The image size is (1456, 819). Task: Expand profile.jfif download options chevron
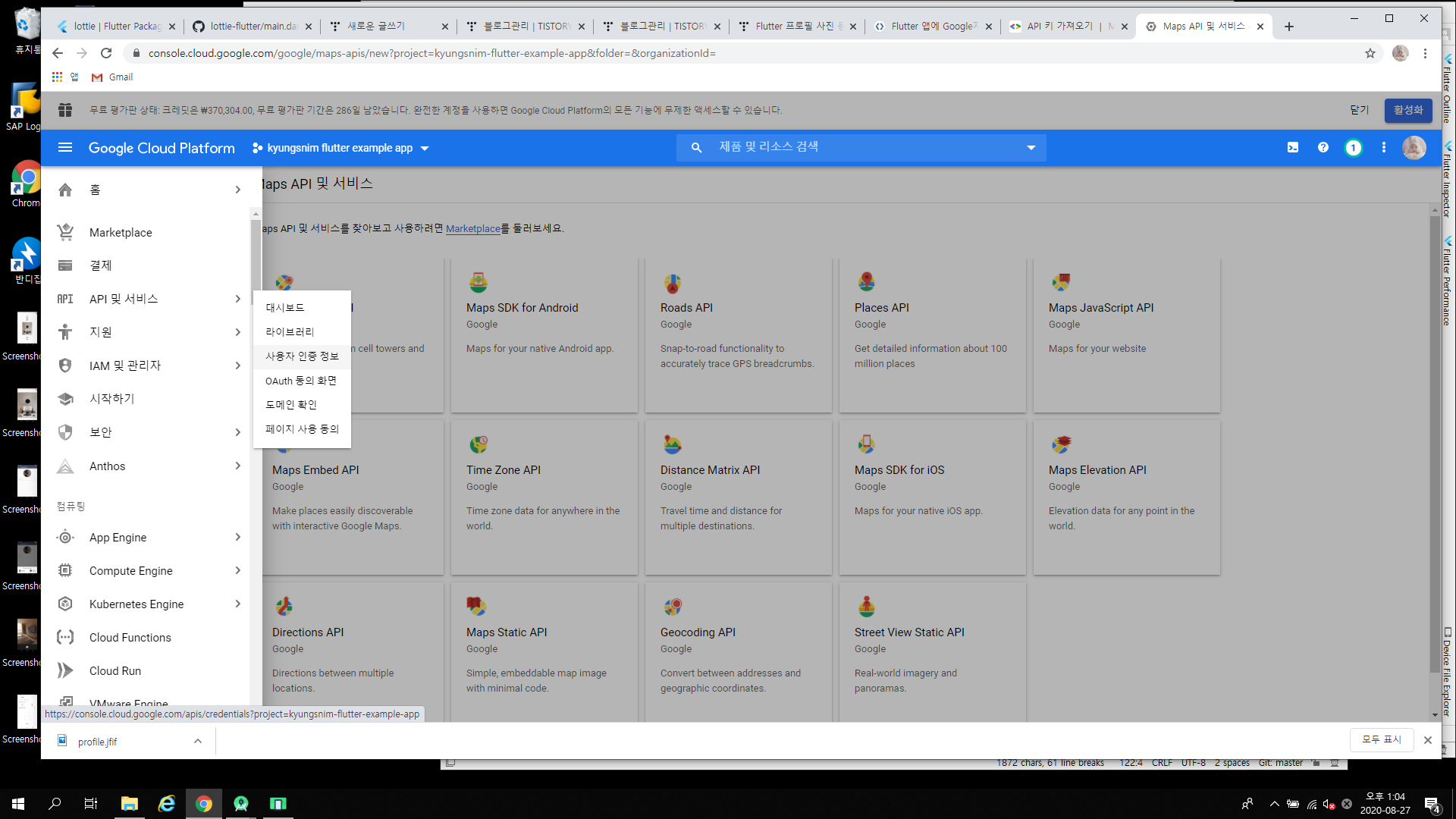pyautogui.click(x=198, y=742)
